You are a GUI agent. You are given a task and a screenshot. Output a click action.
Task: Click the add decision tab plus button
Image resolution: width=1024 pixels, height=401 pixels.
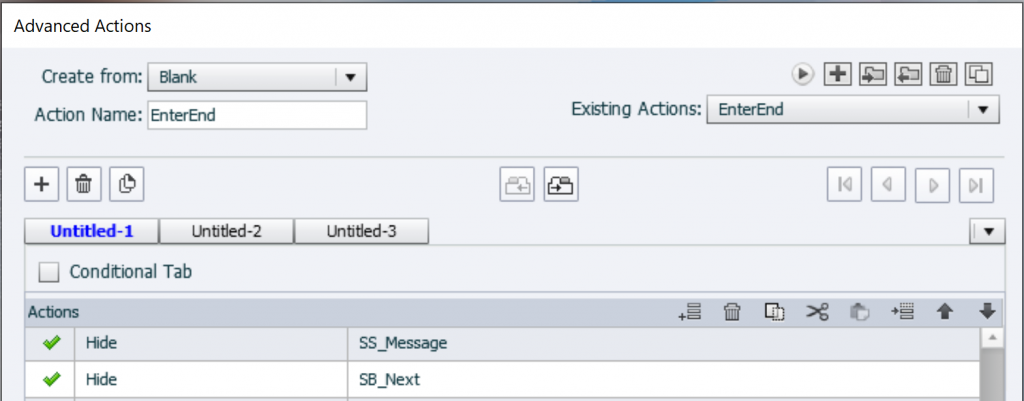42,184
